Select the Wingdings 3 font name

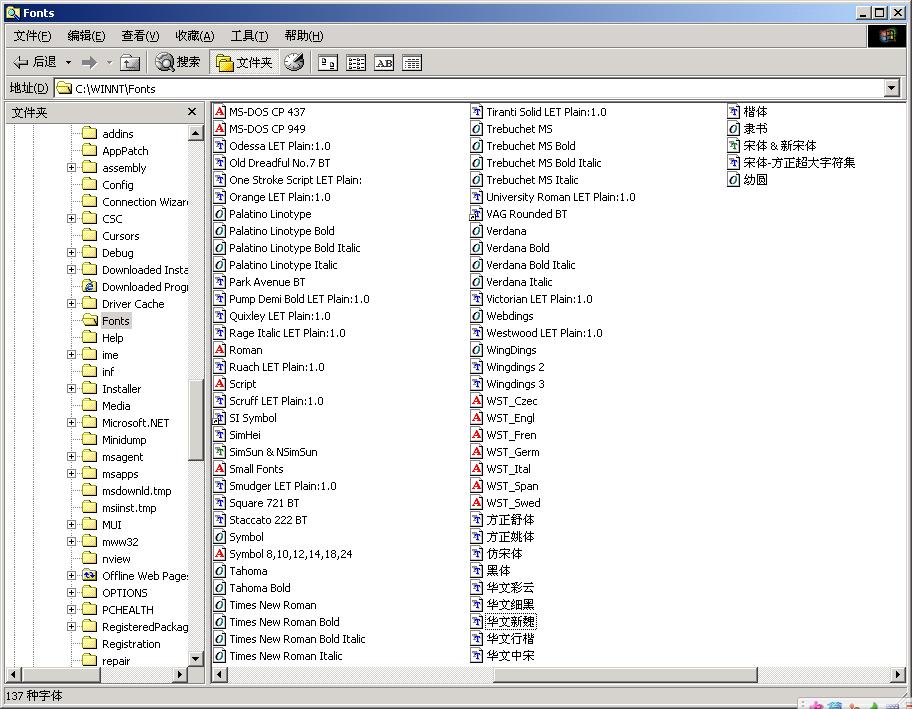[x=515, y=384]
